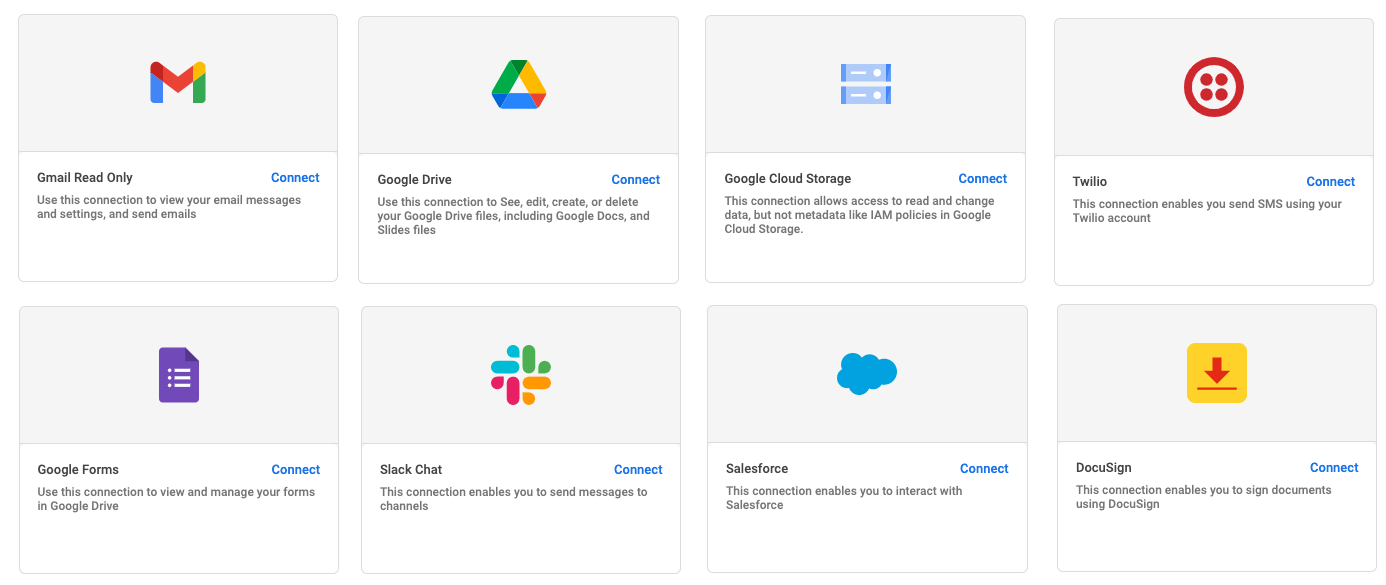This screenshot has width=1386, height=585.
Task: Click the DocuSign card title
Action: pyautogui.click(x=1102, y=467)
